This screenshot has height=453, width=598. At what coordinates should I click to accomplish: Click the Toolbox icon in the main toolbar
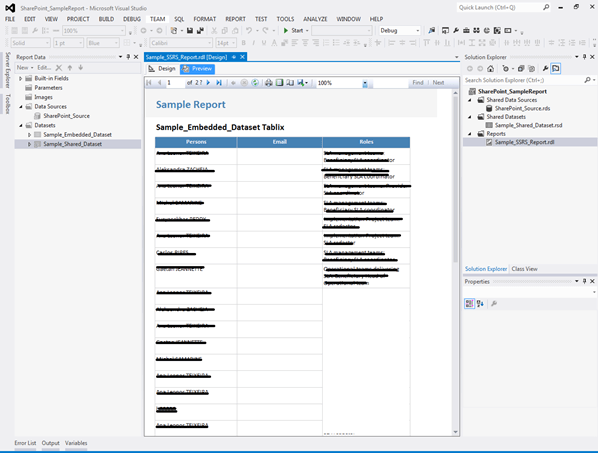point(466,31)
